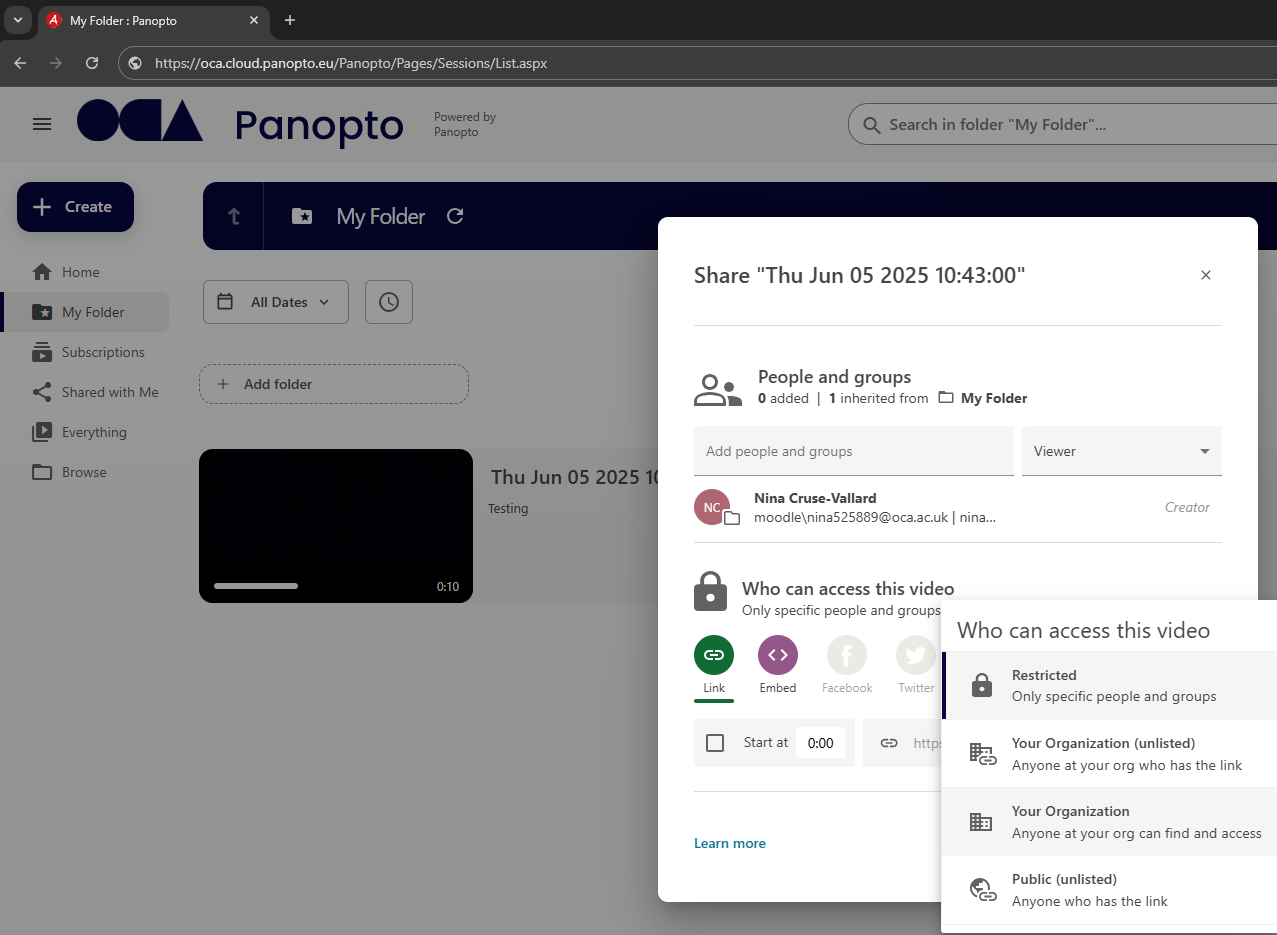Open the All Dates dropdown
Image resolution: width=1277 pixels, height=935 pixels.
[276, 302]
